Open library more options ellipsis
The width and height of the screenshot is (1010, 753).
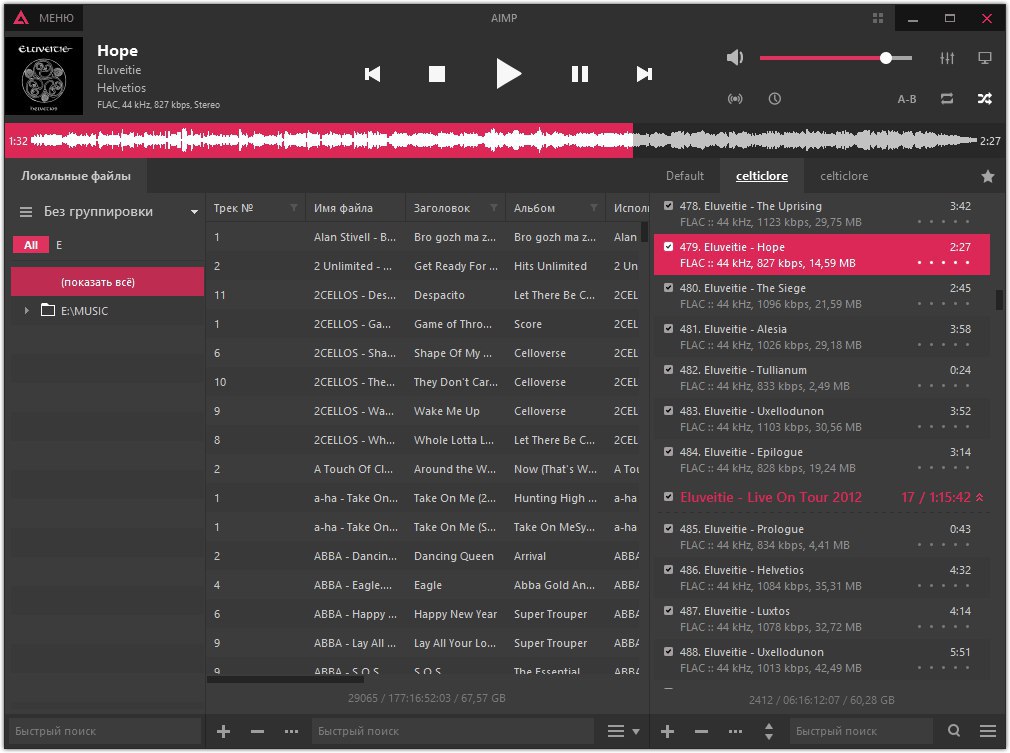(292, 732)
